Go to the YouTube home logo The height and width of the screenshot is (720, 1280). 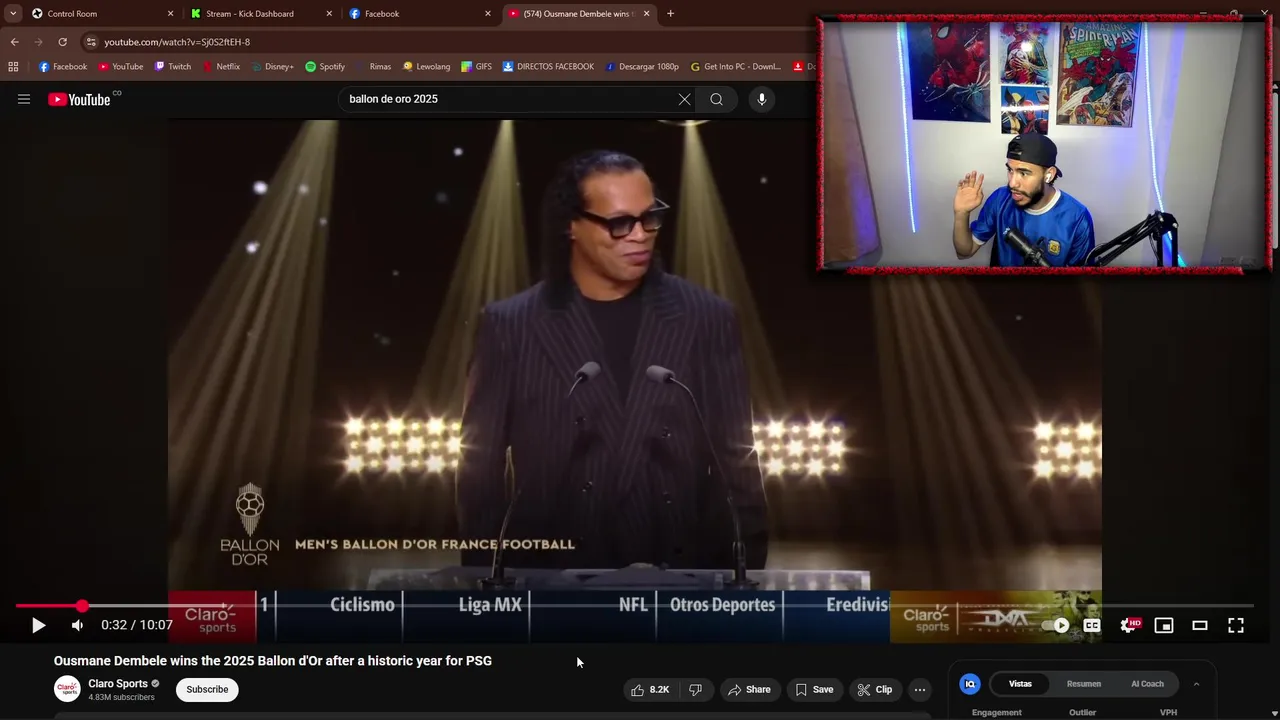click(79, 99)
